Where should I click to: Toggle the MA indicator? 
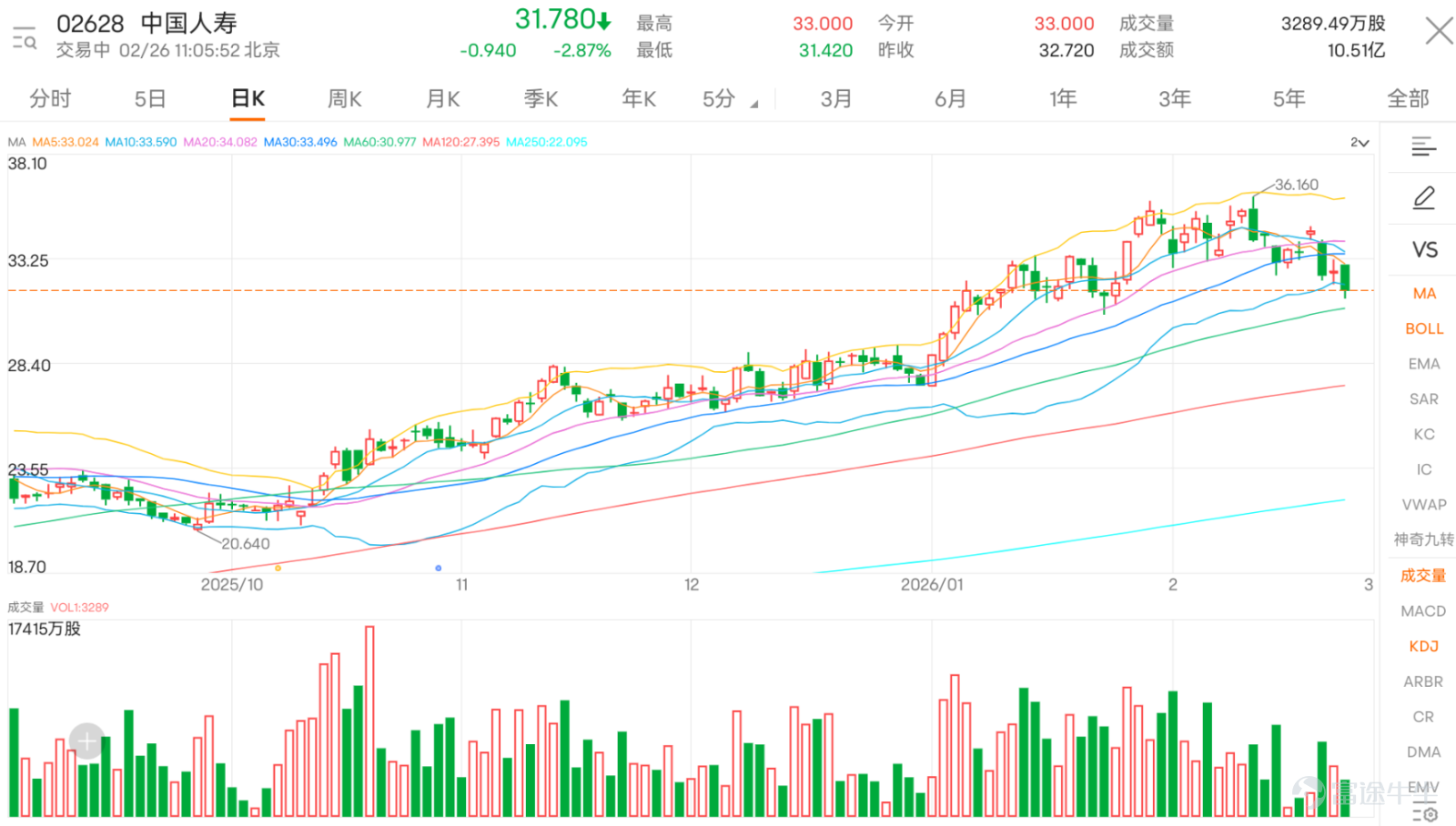click(x=1424, y=294)
